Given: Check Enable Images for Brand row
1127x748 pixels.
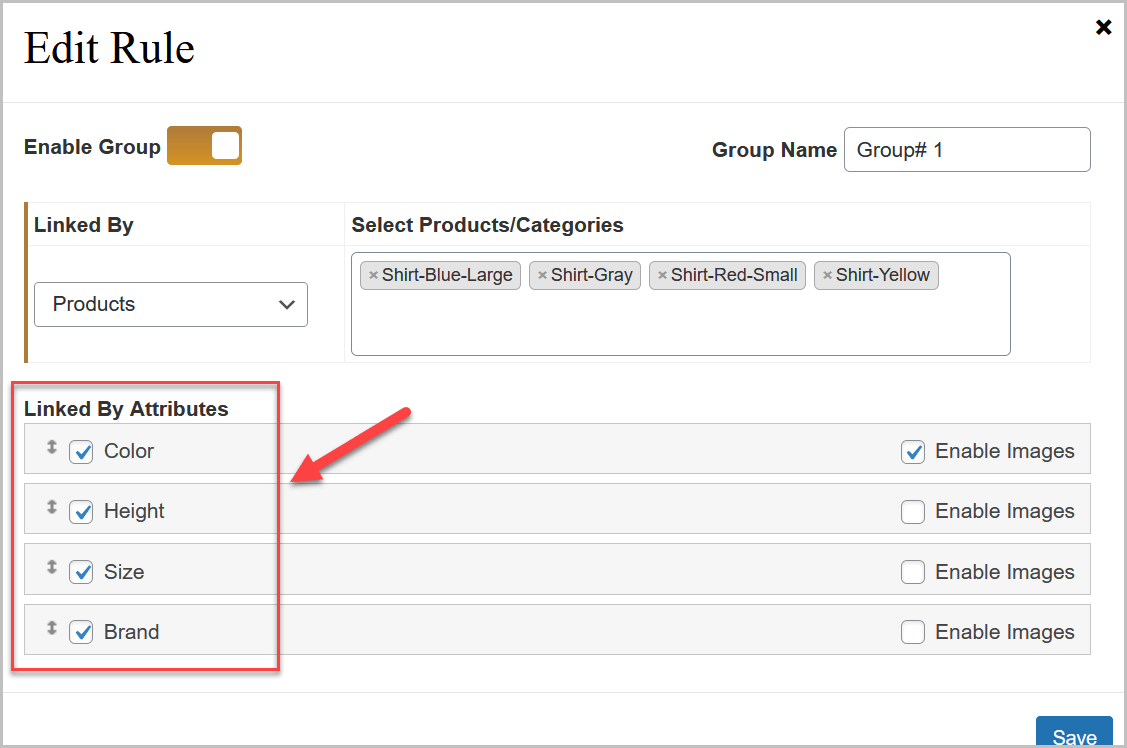Looking at the screenshot, I should point(912,632).
